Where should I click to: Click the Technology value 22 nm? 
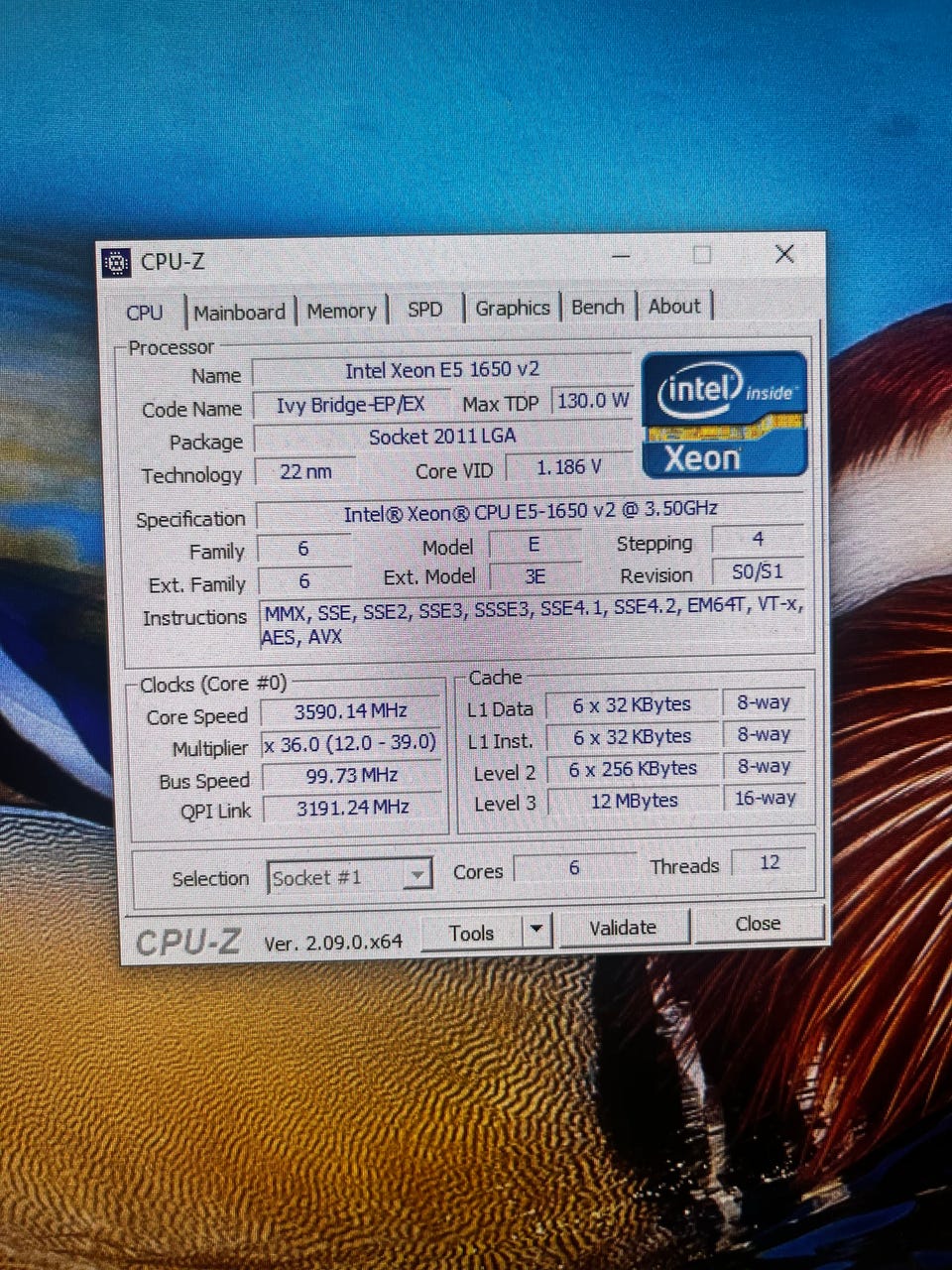click(305, 471)
